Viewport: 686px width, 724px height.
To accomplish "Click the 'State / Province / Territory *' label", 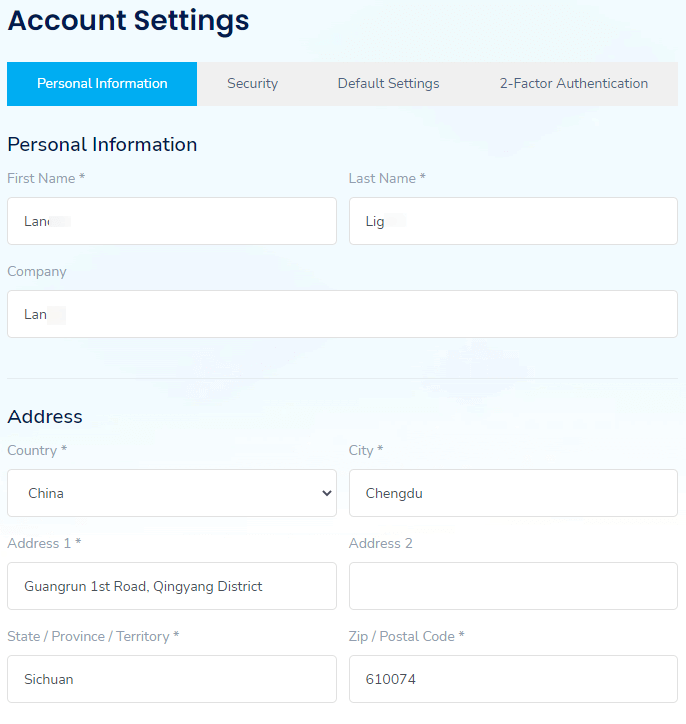I will 93,636.
